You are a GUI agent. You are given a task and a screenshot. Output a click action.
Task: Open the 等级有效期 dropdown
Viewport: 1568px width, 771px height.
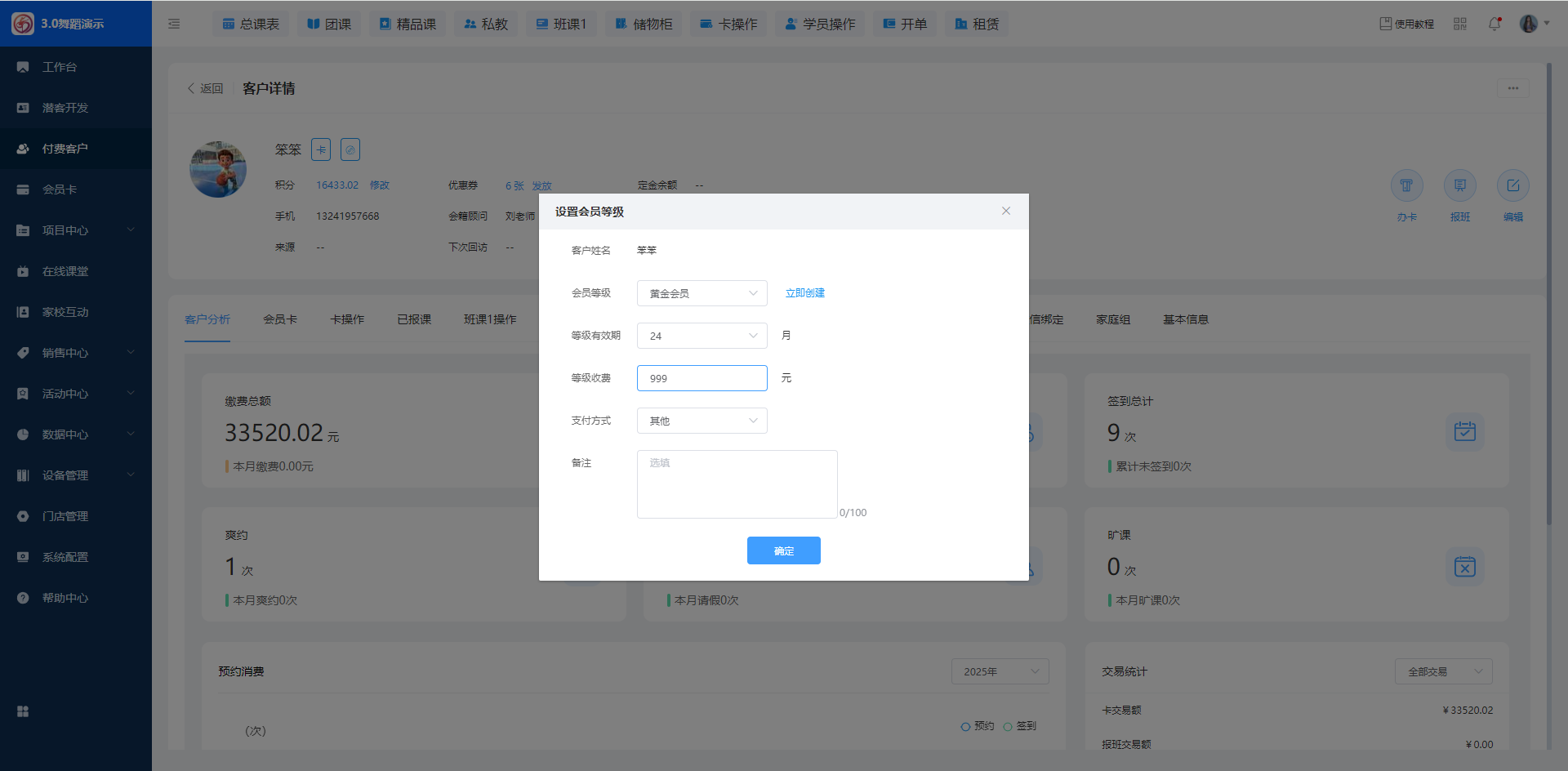[x=702, y=336]
